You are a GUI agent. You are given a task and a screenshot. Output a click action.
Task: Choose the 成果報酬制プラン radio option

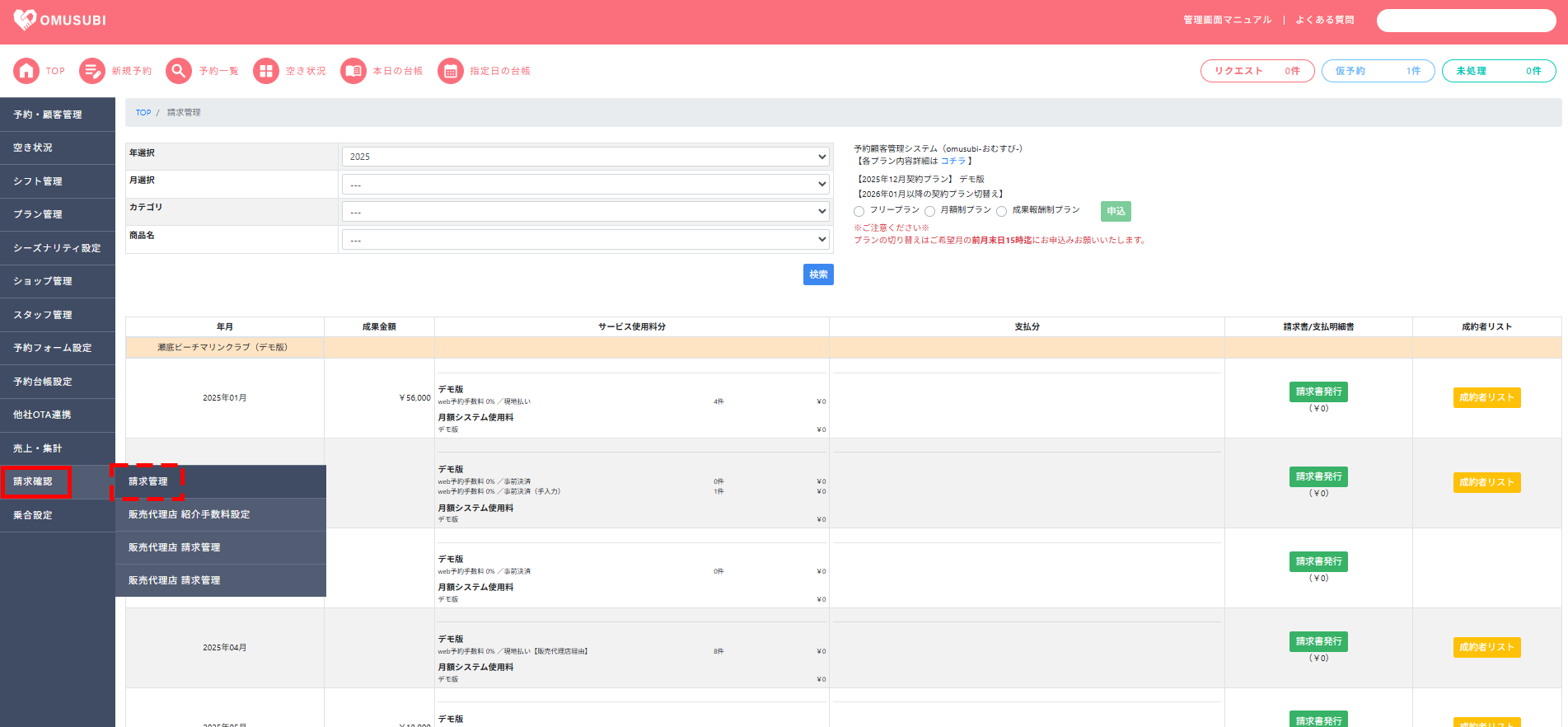point(1001,211)
